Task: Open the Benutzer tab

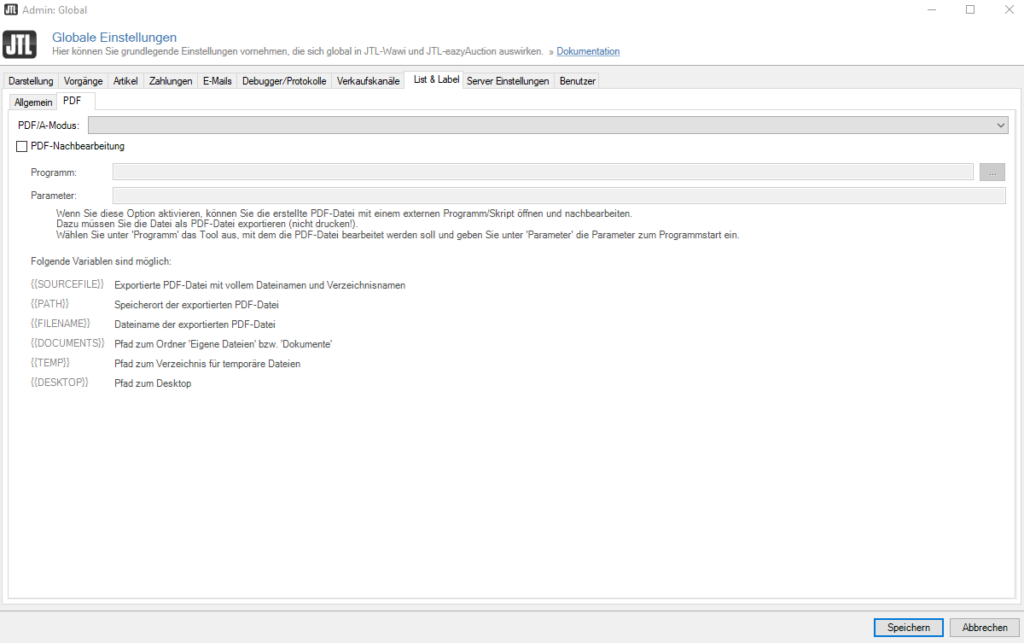Action: (577, 81)
